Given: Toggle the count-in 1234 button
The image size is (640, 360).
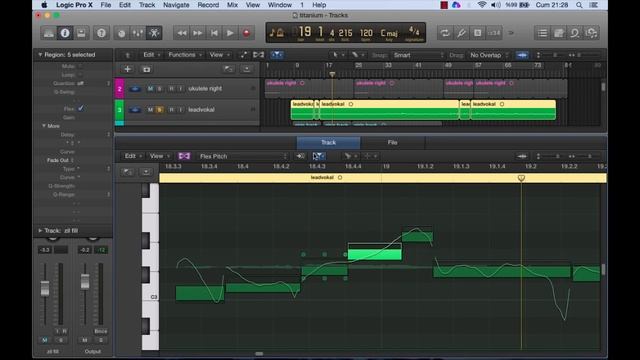Looking at the screenshot, I should (494, 33).
